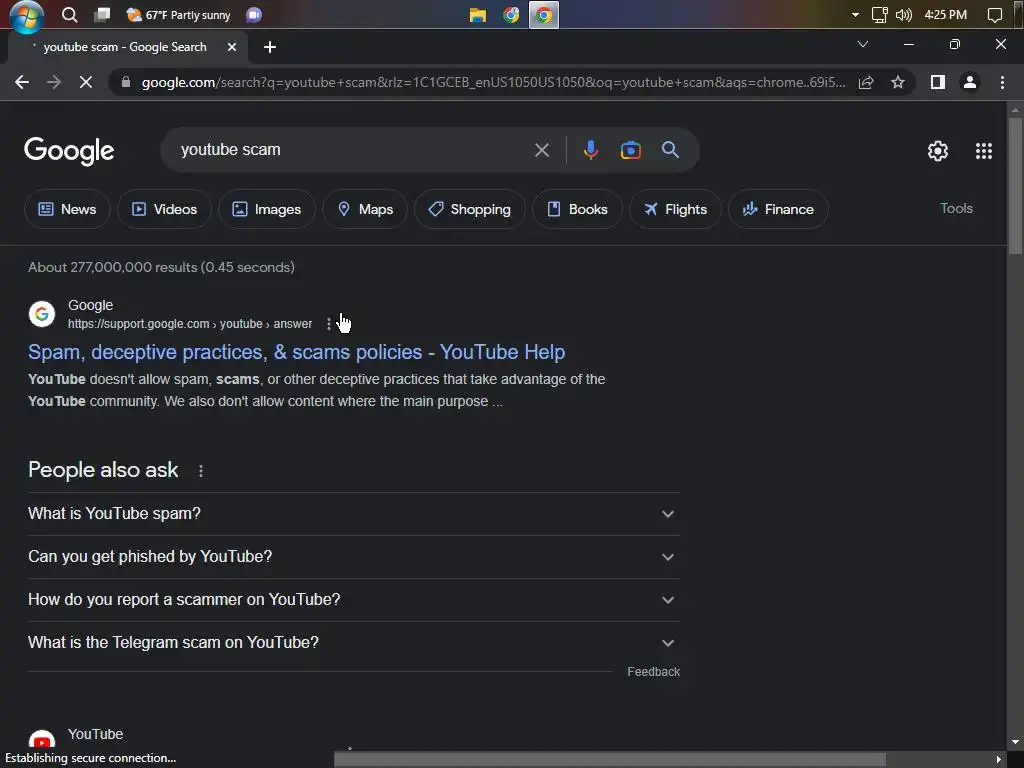
Task: Click scrollbar down arrow
Action: [x=1015, y=743]
